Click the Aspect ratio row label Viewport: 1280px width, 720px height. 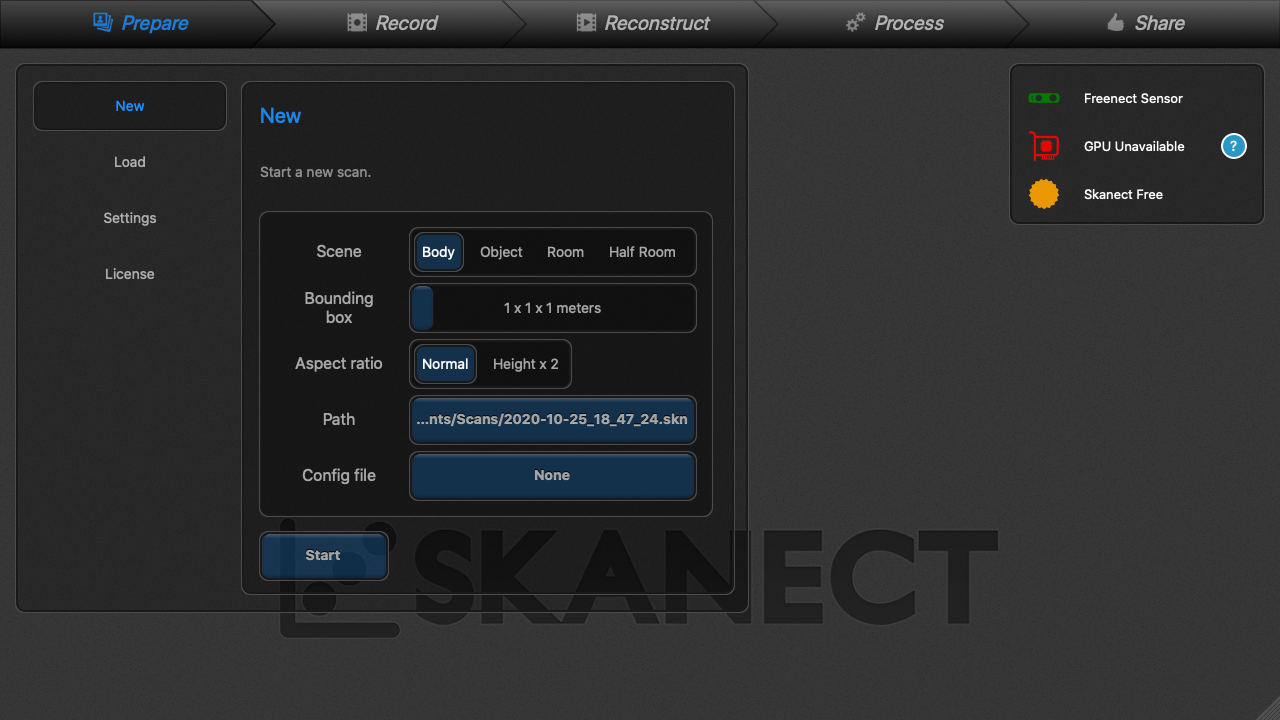[x=339, y=364]
